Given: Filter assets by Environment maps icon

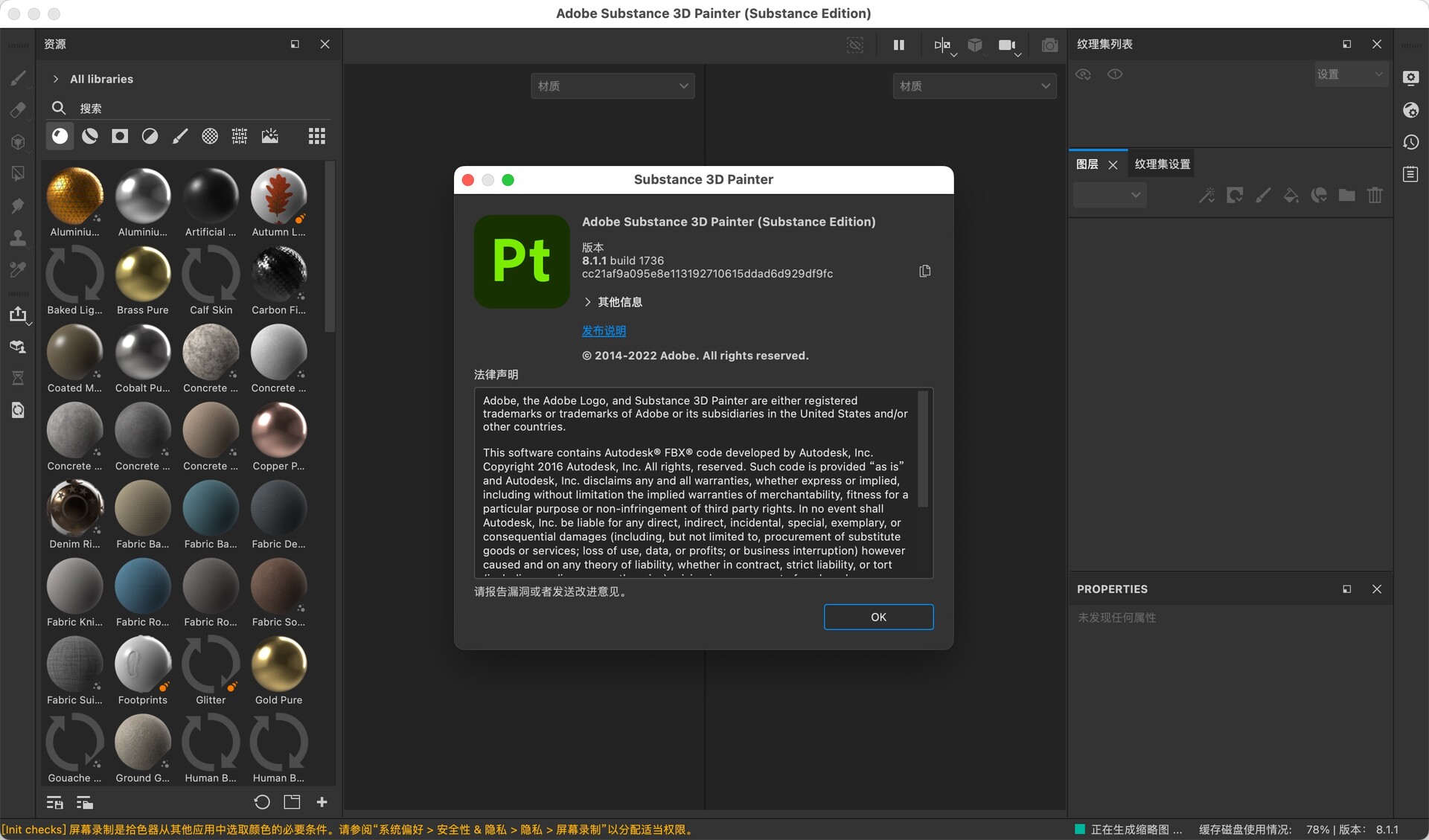Looking at the screenshot, I should tap(270, 136).
